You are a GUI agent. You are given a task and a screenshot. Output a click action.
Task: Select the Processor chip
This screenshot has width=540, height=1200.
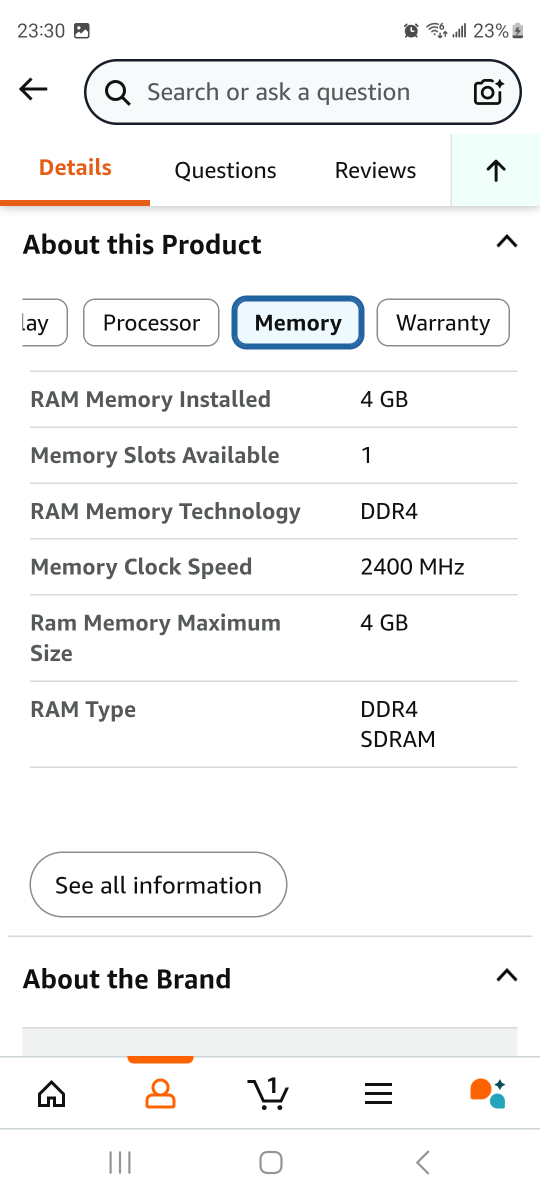[x=151, y=323]
